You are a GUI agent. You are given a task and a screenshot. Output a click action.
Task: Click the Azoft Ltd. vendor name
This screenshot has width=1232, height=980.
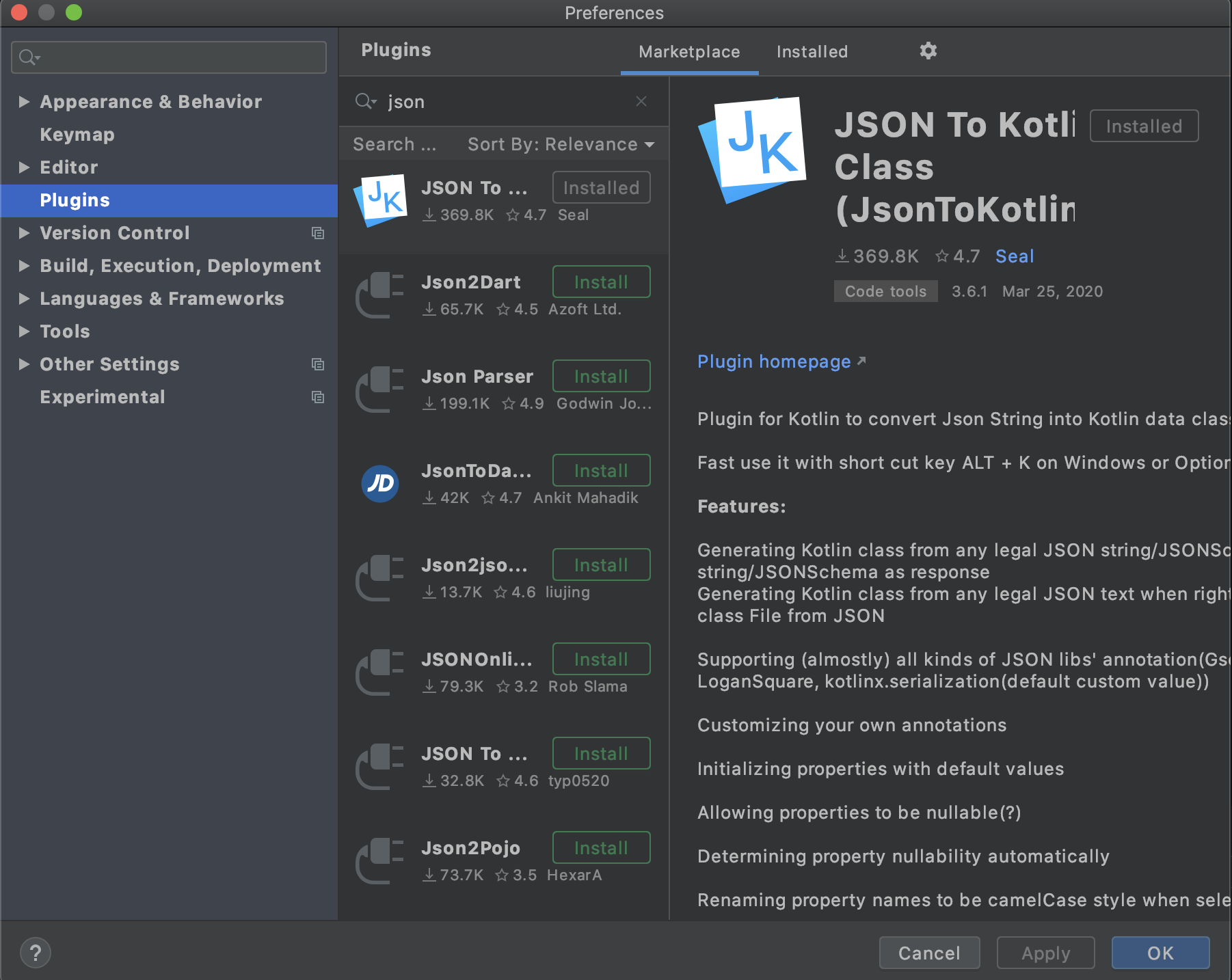coord(585,309)
